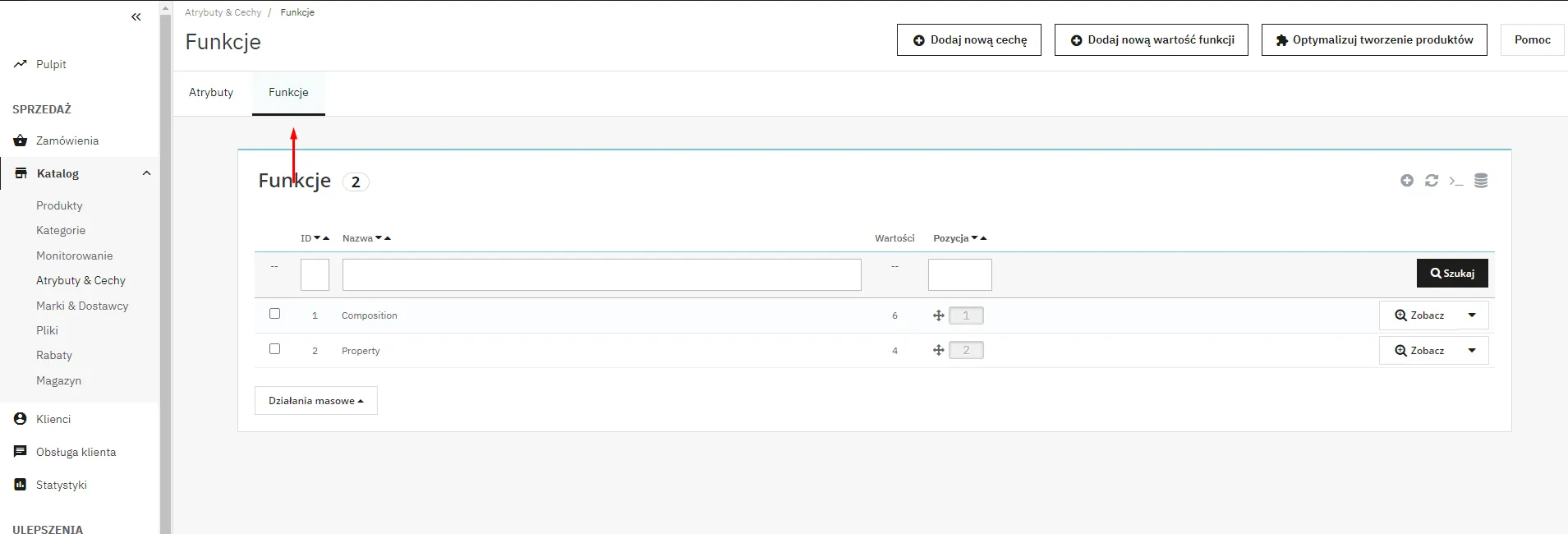This screenshot has height=534, width=1568.
Task: Collapse the Katalog menu section
Action: click(146, 173)
